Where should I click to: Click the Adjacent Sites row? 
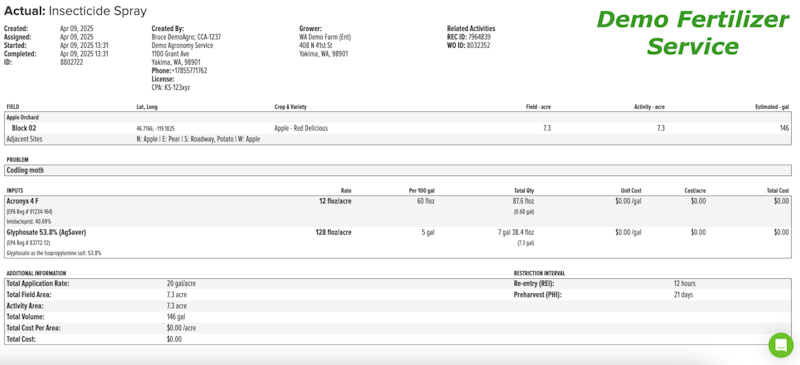pyautogui.click(x=397, y=139)
